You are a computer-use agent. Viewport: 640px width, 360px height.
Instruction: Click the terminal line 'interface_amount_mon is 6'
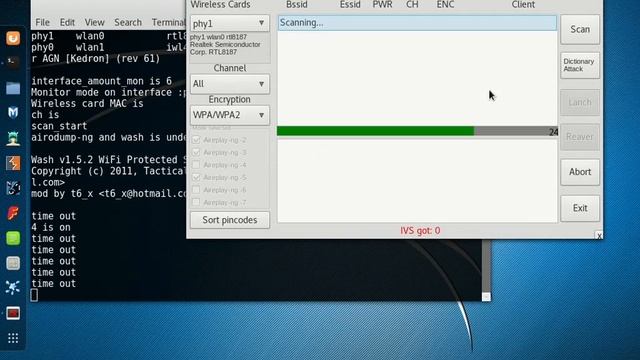coord(102,81)
